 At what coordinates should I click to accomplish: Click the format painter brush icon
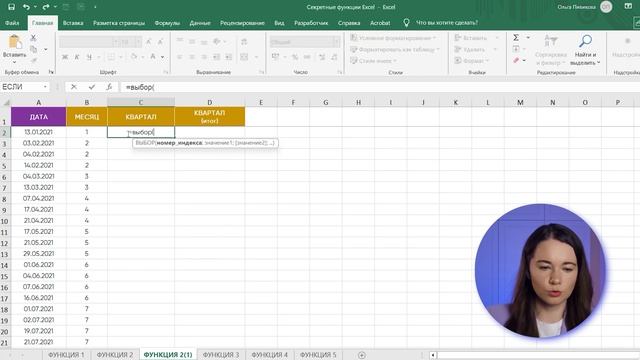tap(33, 60)
